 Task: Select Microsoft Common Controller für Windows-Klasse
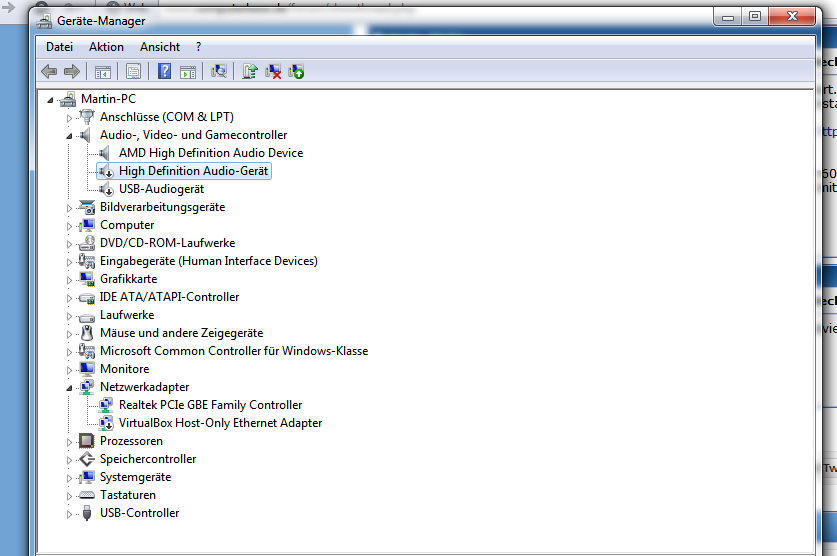234,351
